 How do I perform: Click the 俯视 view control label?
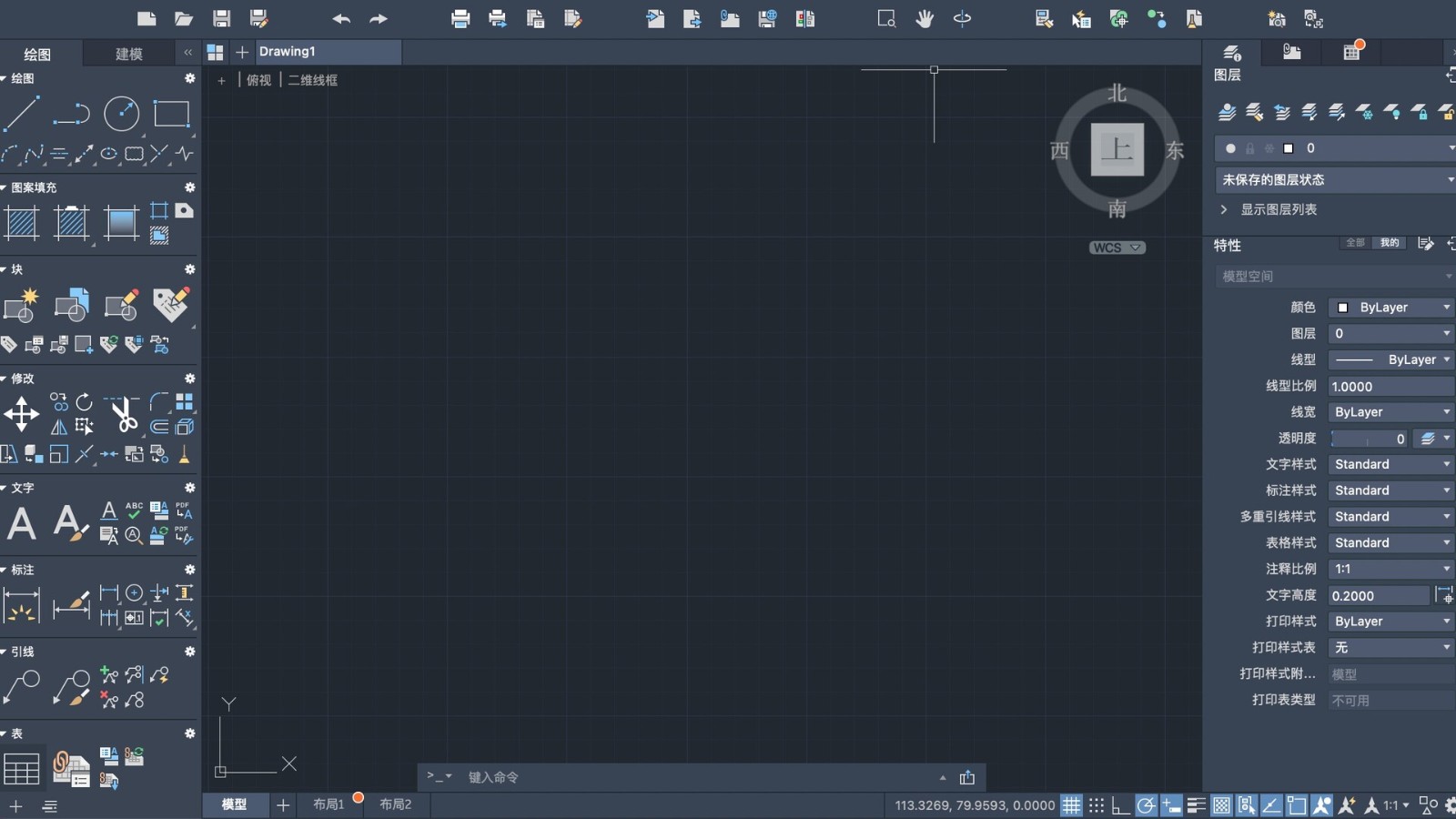click(x=259, y=80)
